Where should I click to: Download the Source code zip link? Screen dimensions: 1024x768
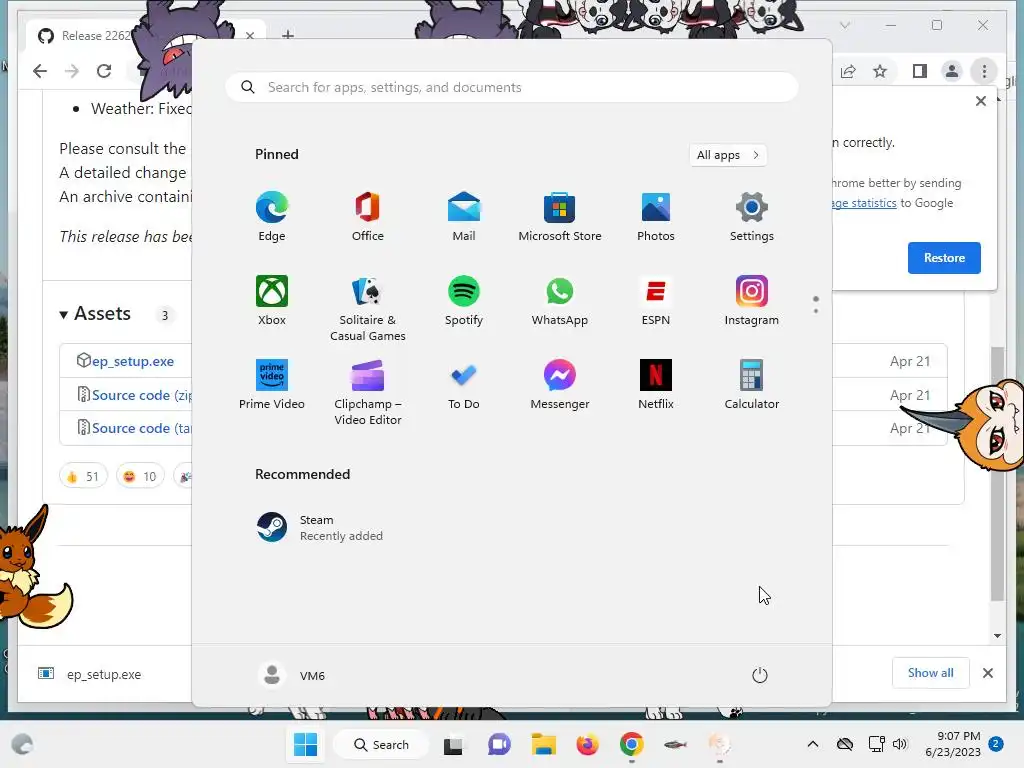(141, 395)
